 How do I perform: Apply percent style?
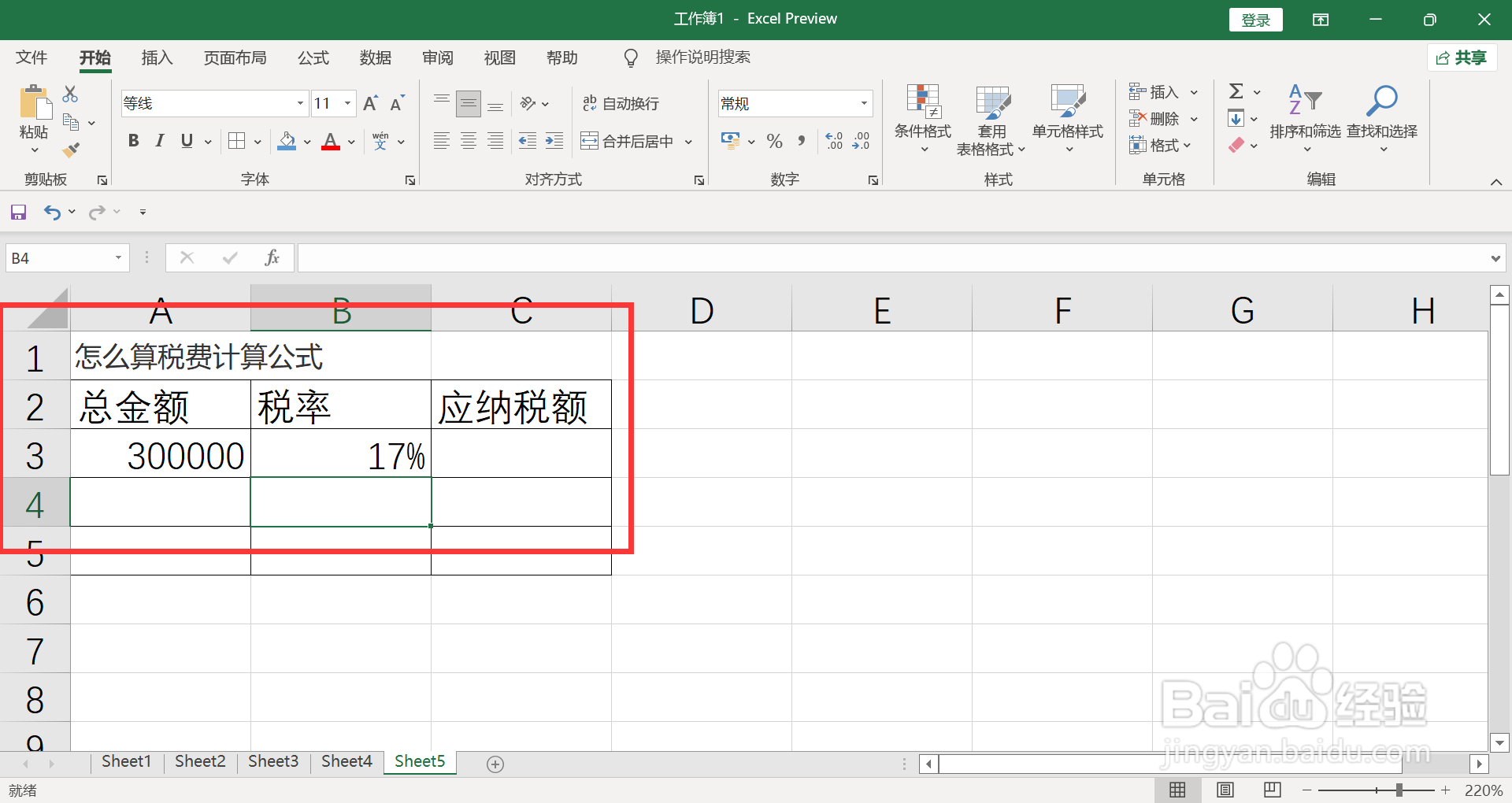[x=775, y=141]
